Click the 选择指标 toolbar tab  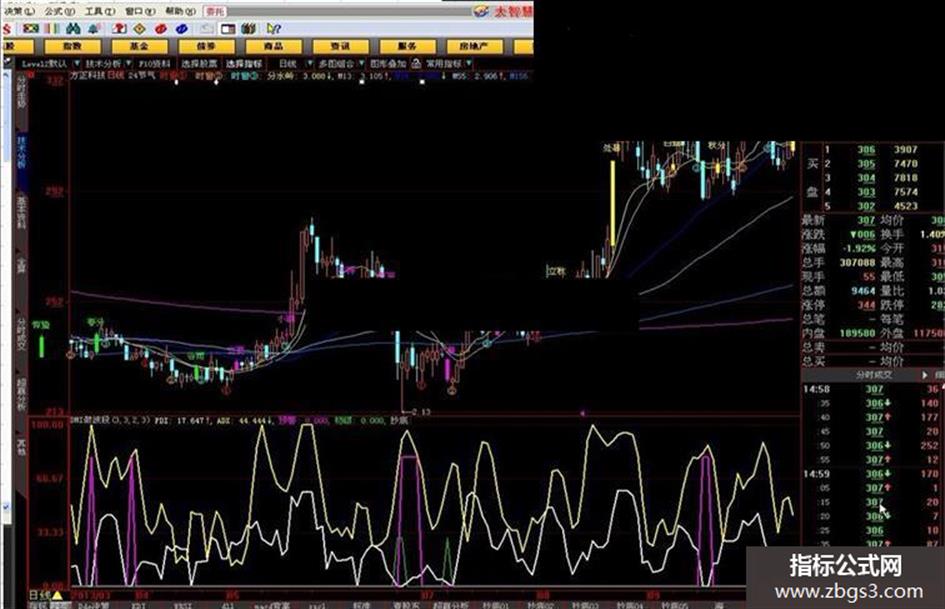(x=244, y=63)
